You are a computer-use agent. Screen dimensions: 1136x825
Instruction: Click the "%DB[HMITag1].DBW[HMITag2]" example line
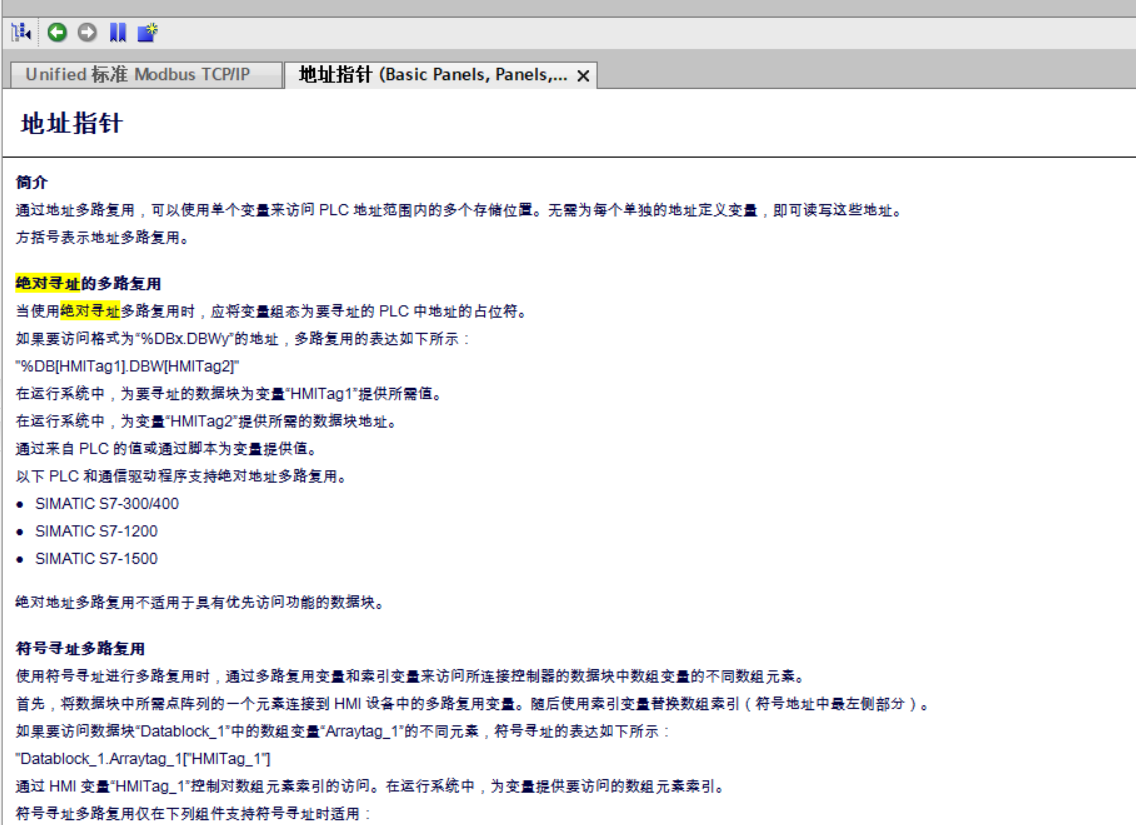tap(127, 366)
